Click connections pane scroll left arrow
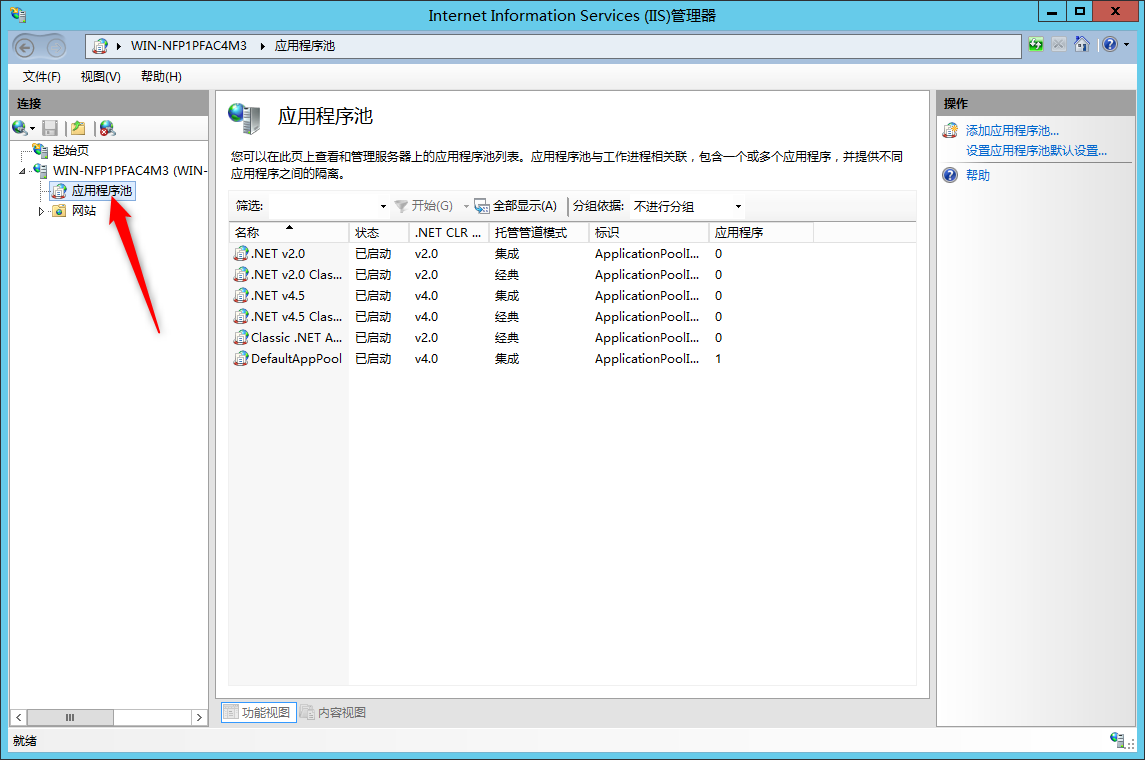Image resolution: width=1145 pixels, height=760 pixels. (19, 718)
